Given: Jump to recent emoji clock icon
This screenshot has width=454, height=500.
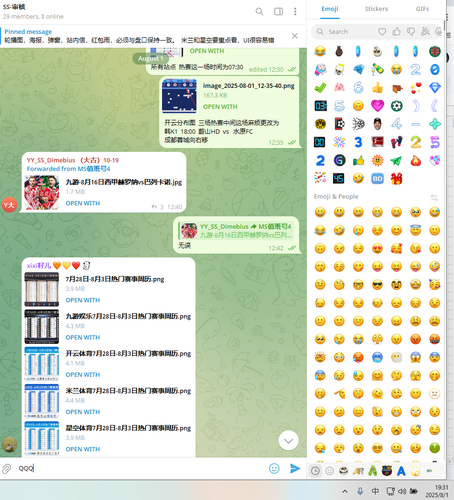Looking at the screenshot, I should tap(315, 471).
